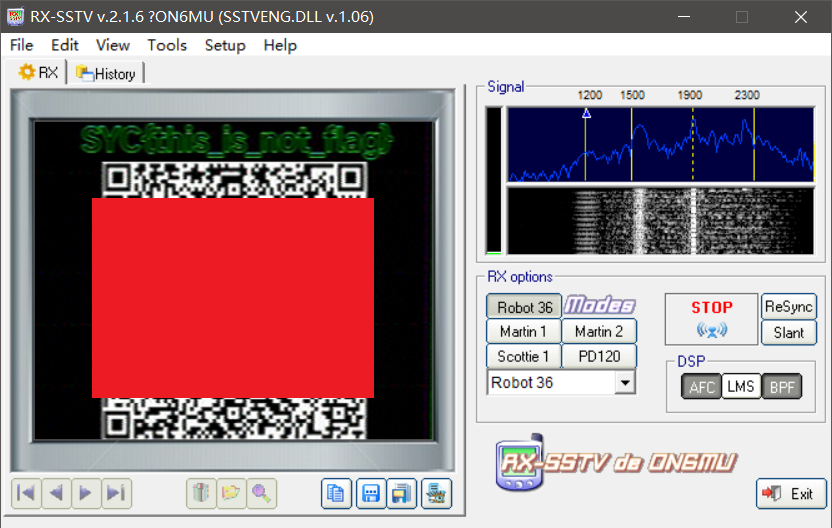The width and height of the screenshot is (832, 528).
Task: Click the magnifying glass zoom icon
Action: pos(261,494)
